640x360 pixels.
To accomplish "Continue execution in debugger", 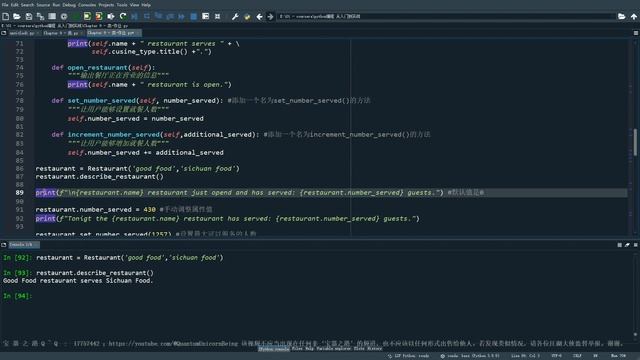I will point(182,16).
